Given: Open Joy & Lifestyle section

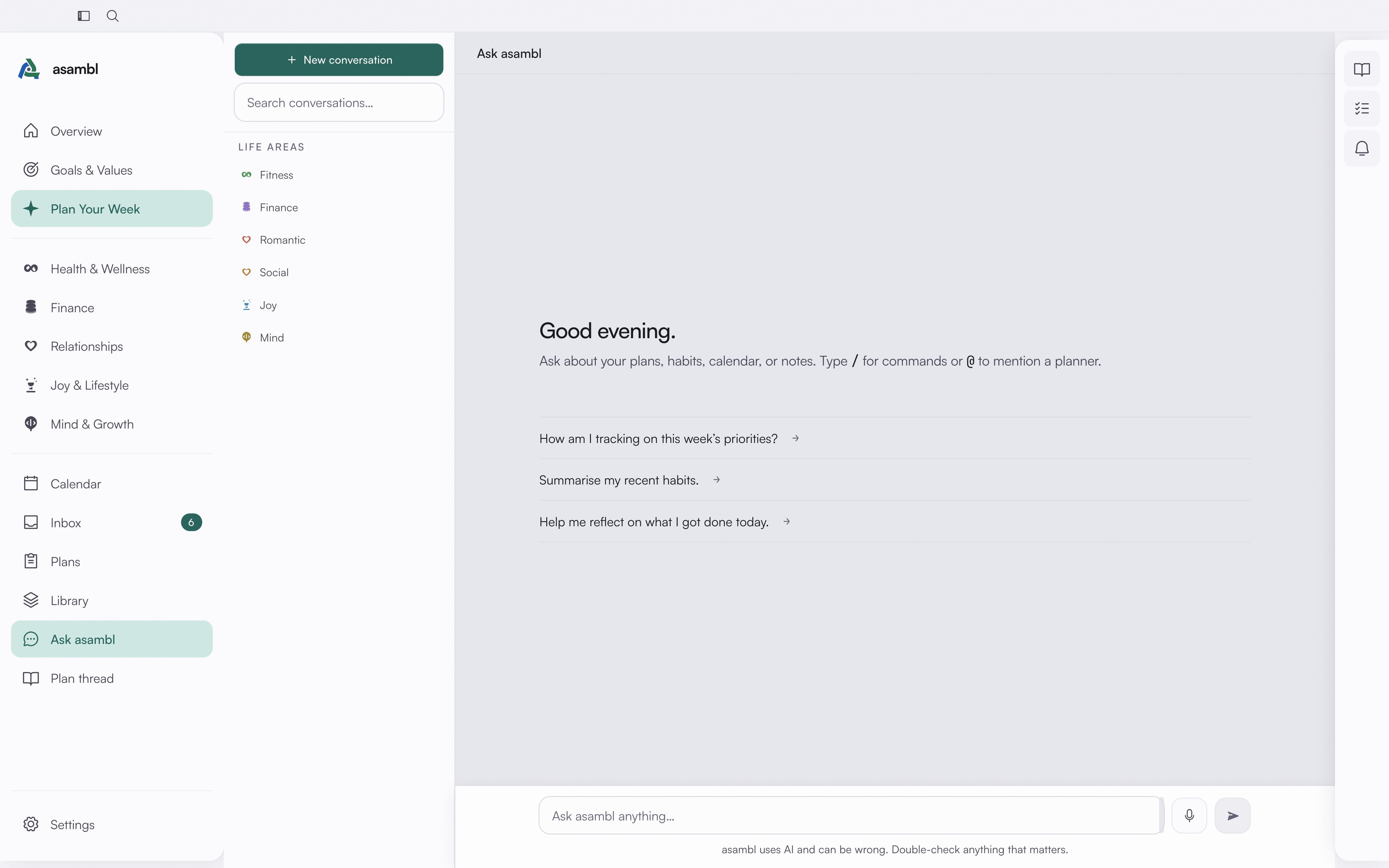Looking at the screenshot, I should 112,385.
